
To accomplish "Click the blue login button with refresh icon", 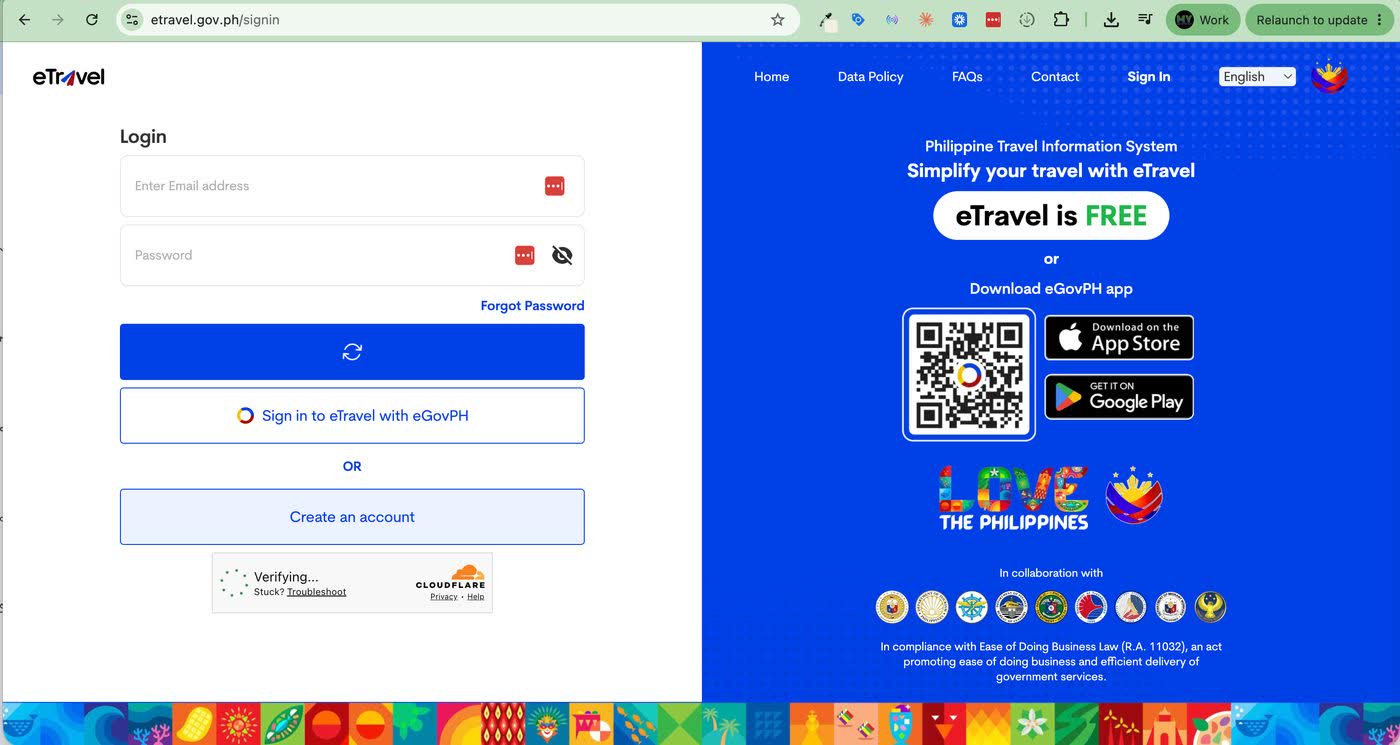I will tap(352, 352).
